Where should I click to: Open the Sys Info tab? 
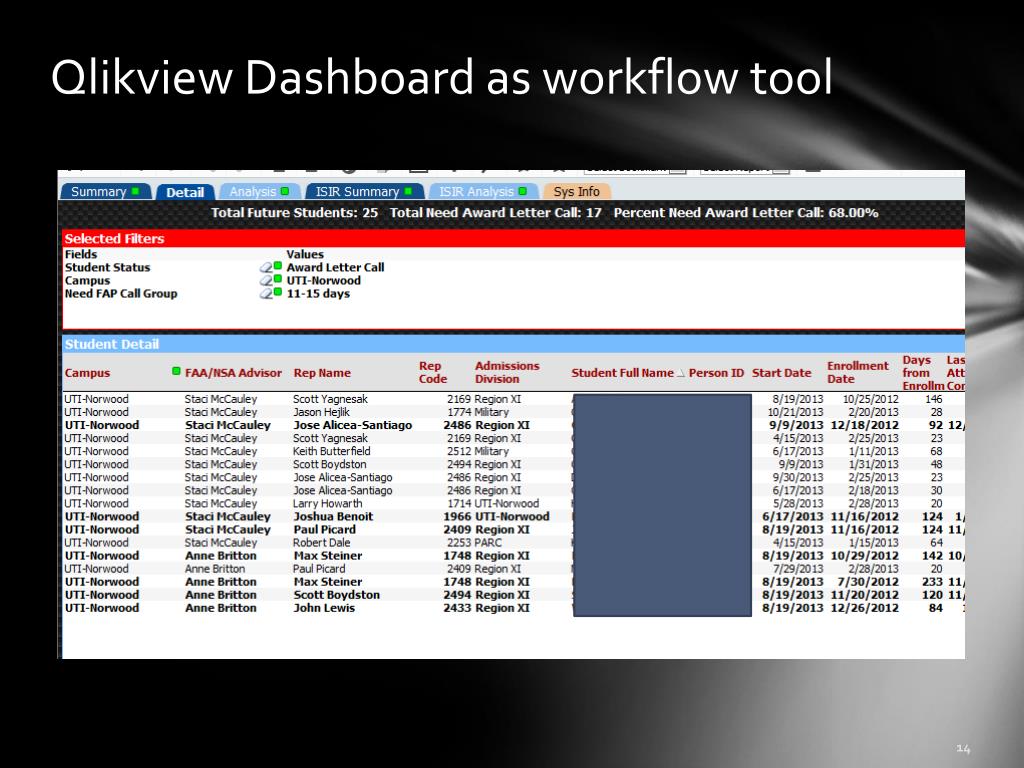point(576,191)
